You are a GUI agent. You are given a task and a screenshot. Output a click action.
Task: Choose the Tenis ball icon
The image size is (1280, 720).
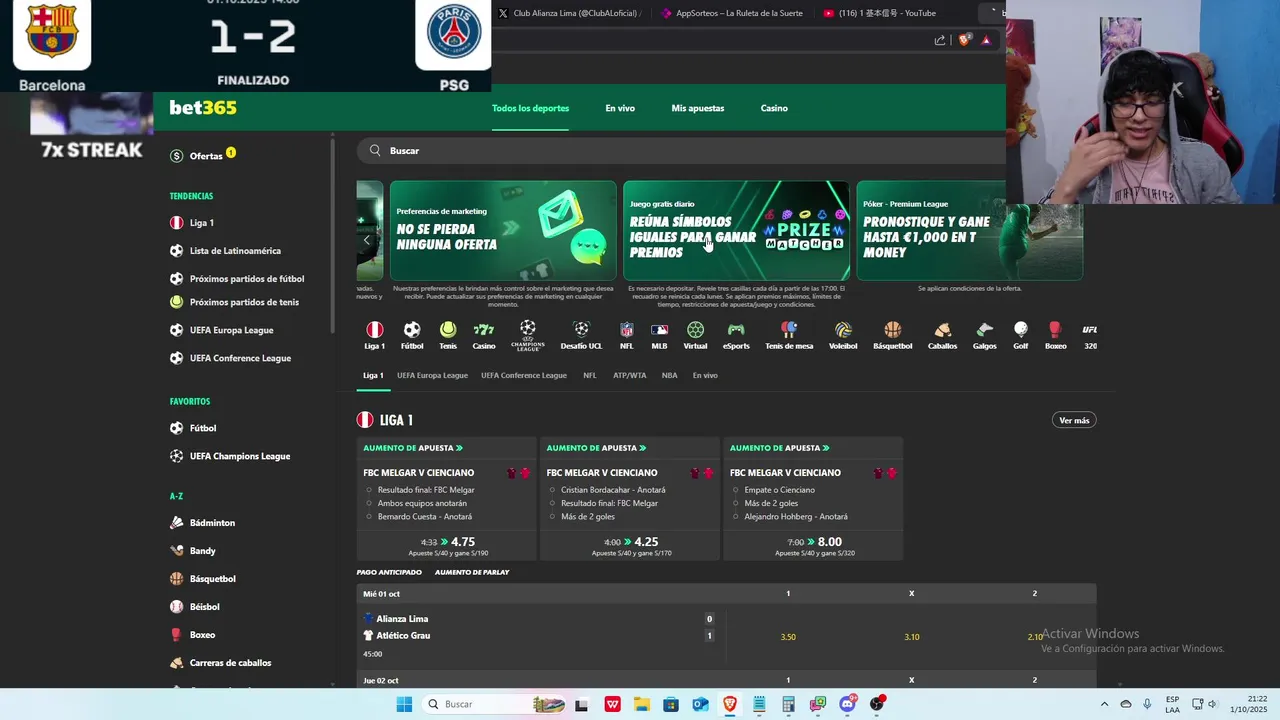[448, 335]
